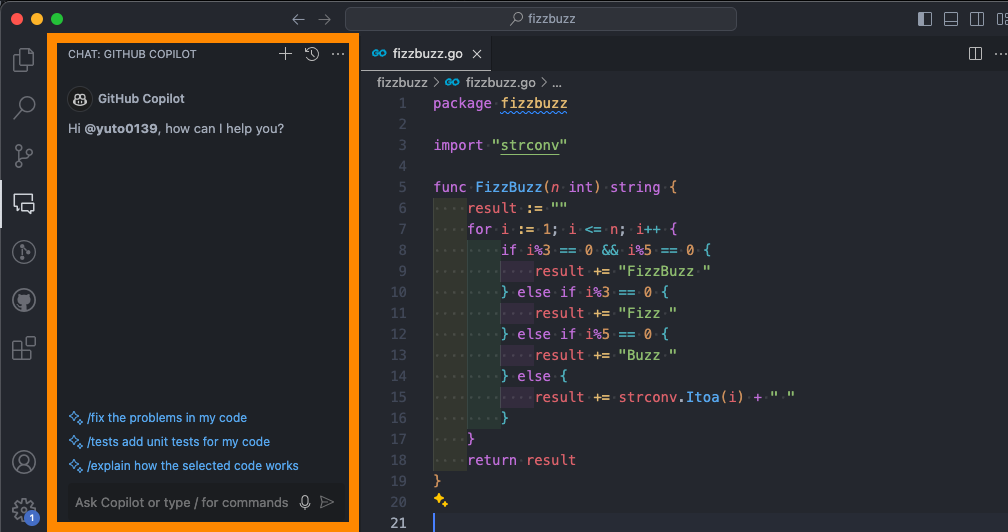The width and height of the screenshot is (1008, 532).
Task: Click fizzbuzz.go in breadcrumb
Action: (x=500, y=83)
